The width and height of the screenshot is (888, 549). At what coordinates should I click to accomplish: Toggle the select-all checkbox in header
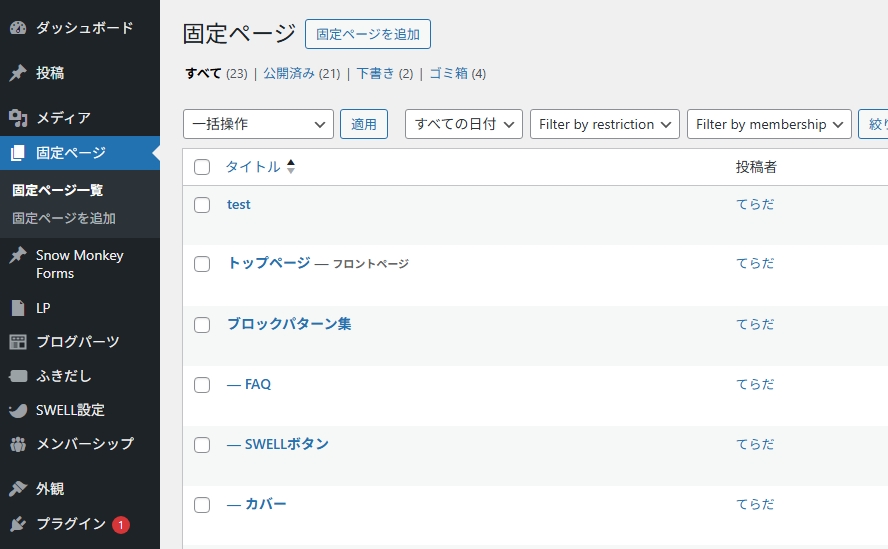pos(202,167)
